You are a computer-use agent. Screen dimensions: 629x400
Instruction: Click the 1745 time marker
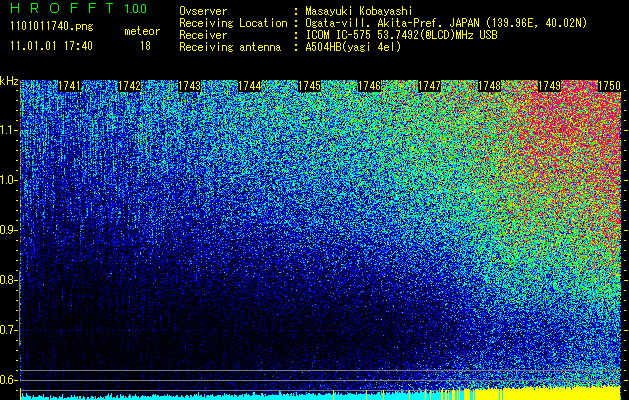(310, 86)
